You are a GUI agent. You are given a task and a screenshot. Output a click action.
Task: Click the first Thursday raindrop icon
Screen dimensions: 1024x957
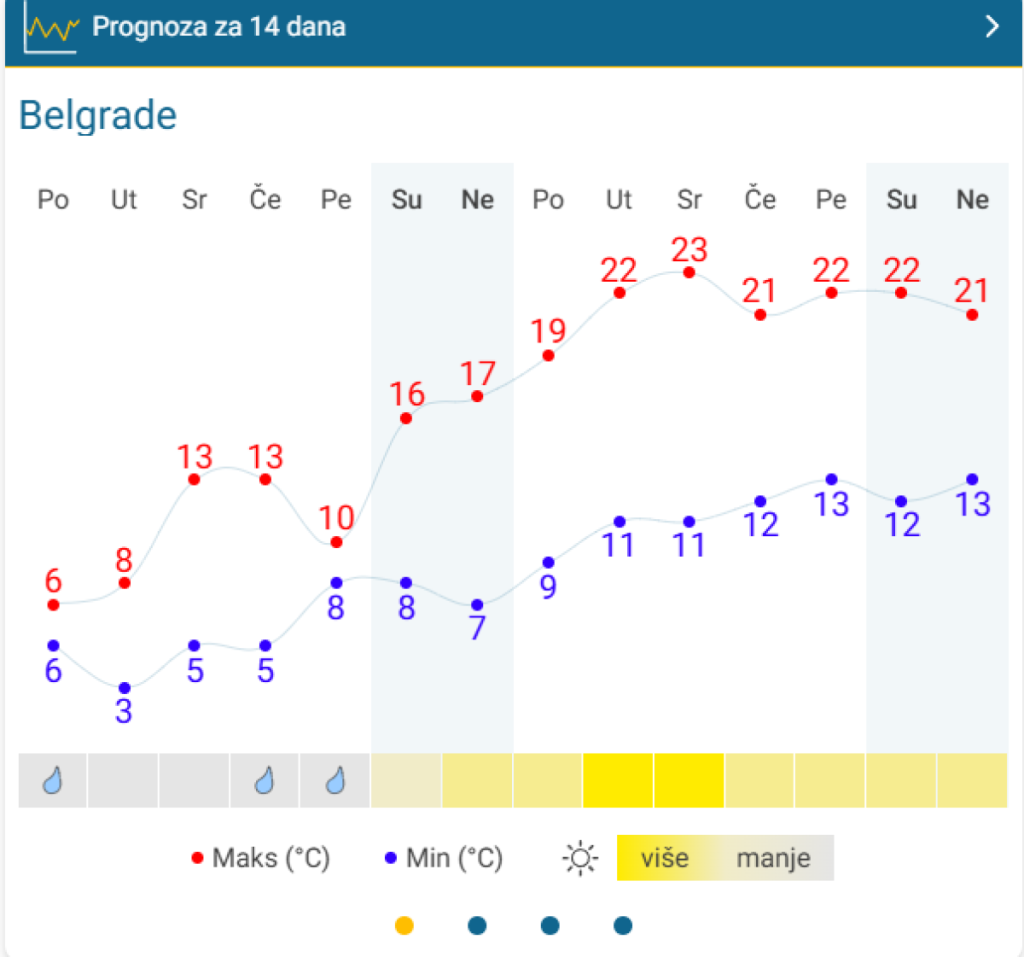[265, 780]
